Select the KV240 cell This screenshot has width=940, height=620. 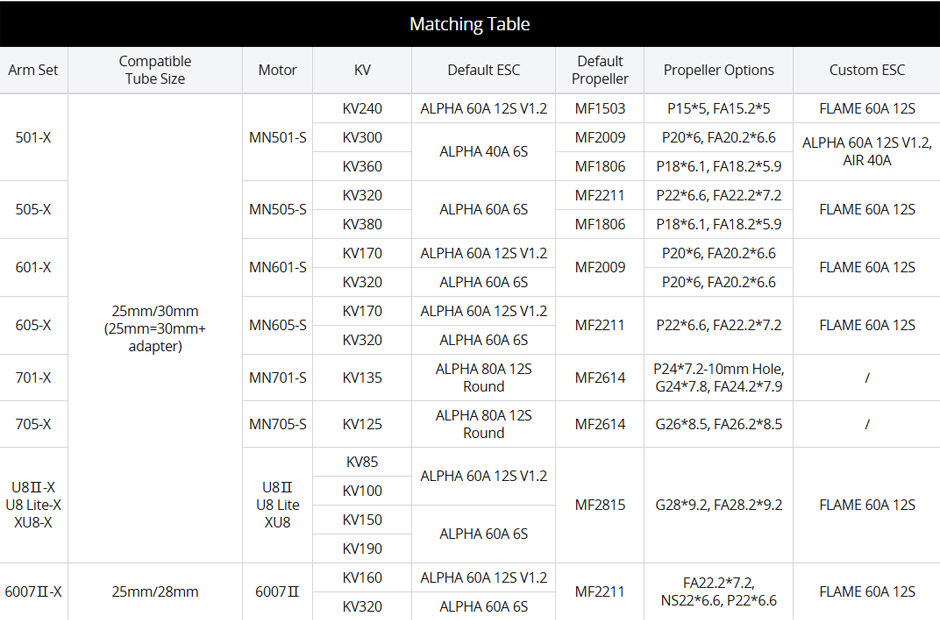coord(361,108)
